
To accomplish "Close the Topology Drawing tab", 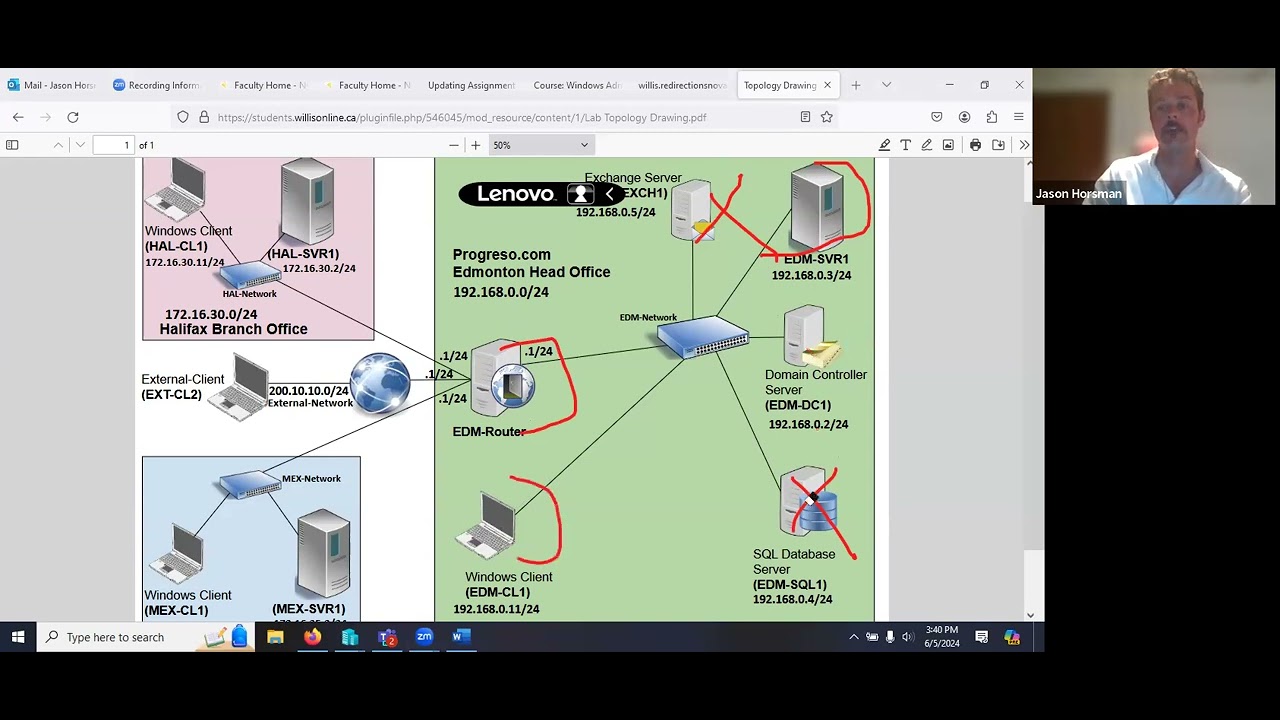I will click(827, 85).
